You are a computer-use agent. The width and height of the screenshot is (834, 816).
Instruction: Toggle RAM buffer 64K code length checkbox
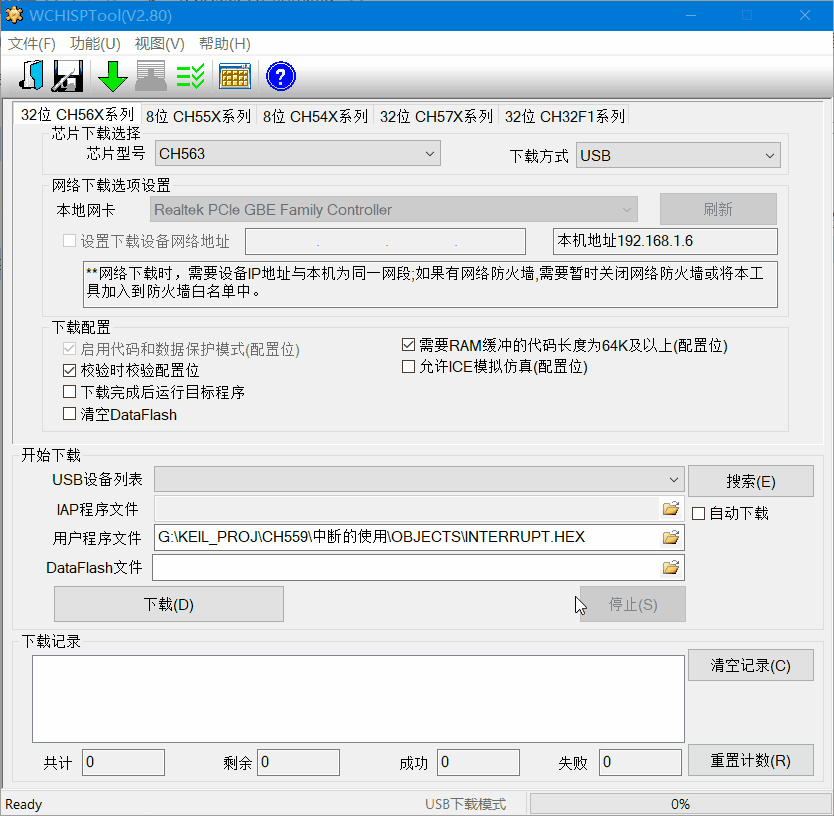[408, 345]
